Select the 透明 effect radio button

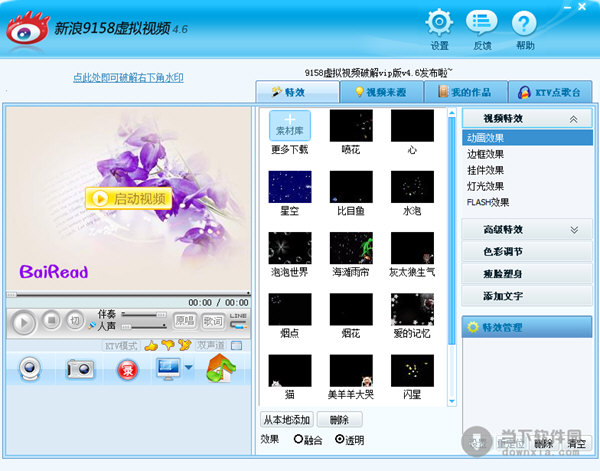pyautogui.click(x=339, y=439)
